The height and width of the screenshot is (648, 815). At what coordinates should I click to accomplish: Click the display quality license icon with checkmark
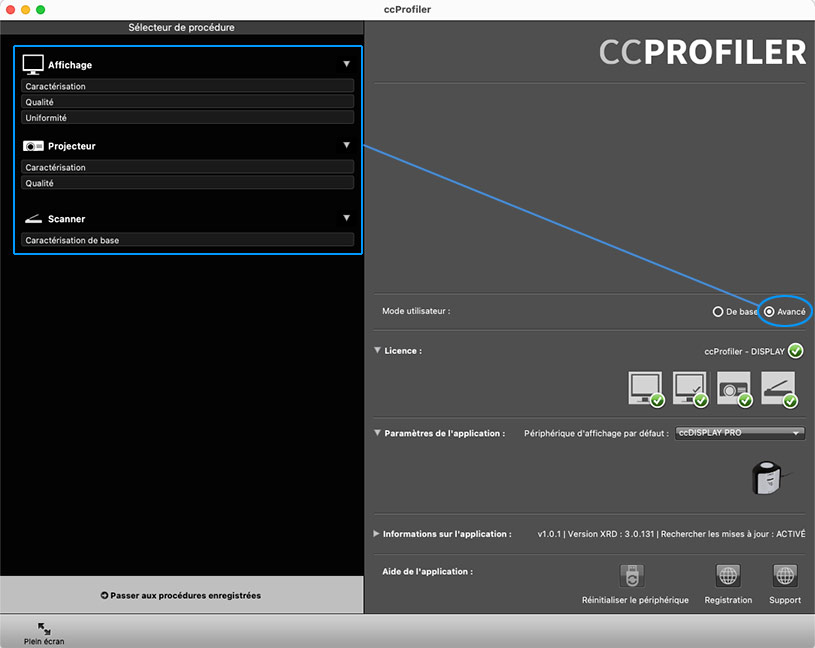pyautogui.click(x=690, y=388)
